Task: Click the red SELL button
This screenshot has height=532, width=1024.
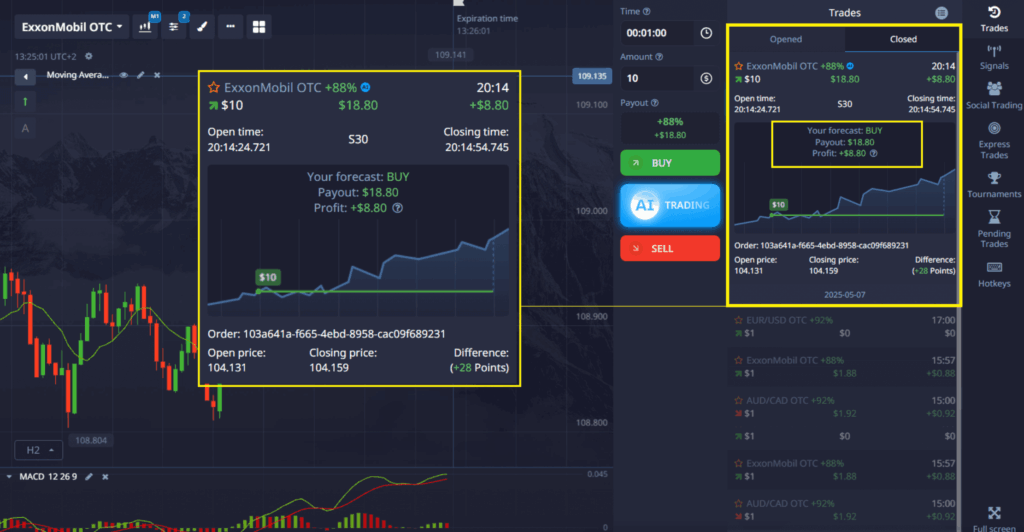Action: click(x=670, y=249)
